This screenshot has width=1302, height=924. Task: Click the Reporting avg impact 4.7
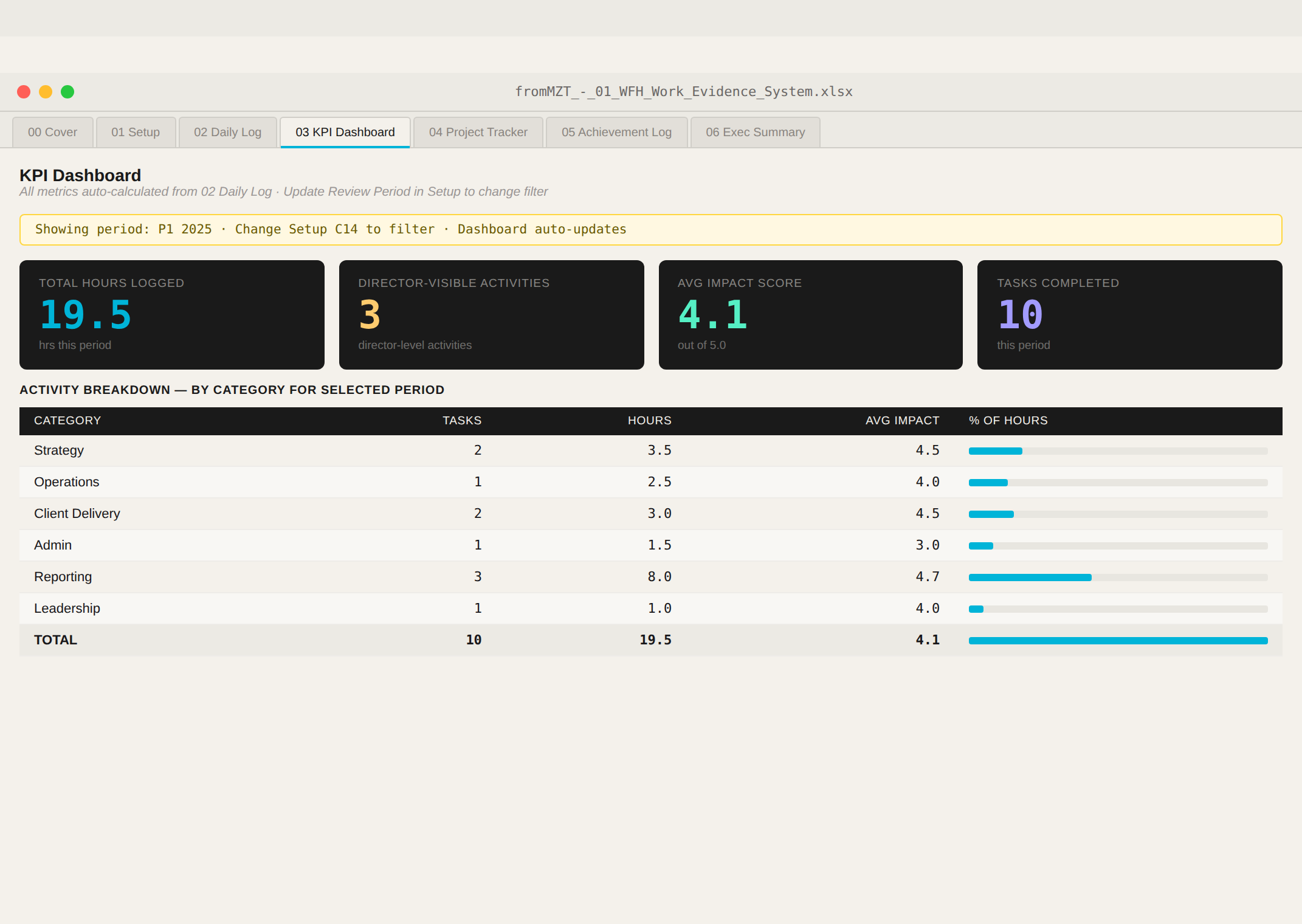pos(928,577)
